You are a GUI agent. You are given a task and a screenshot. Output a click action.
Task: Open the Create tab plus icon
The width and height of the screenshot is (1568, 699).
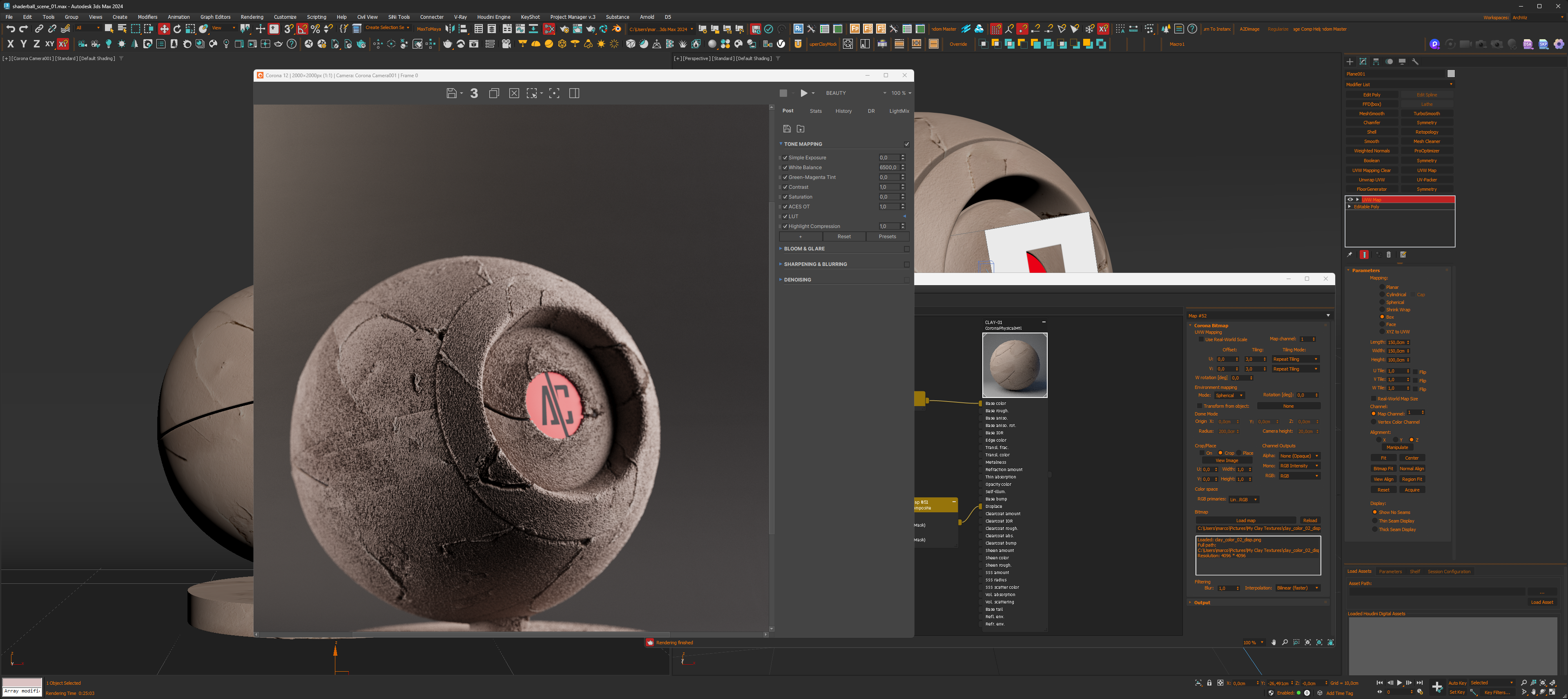pyautogui.click(x=1349, y=62)
